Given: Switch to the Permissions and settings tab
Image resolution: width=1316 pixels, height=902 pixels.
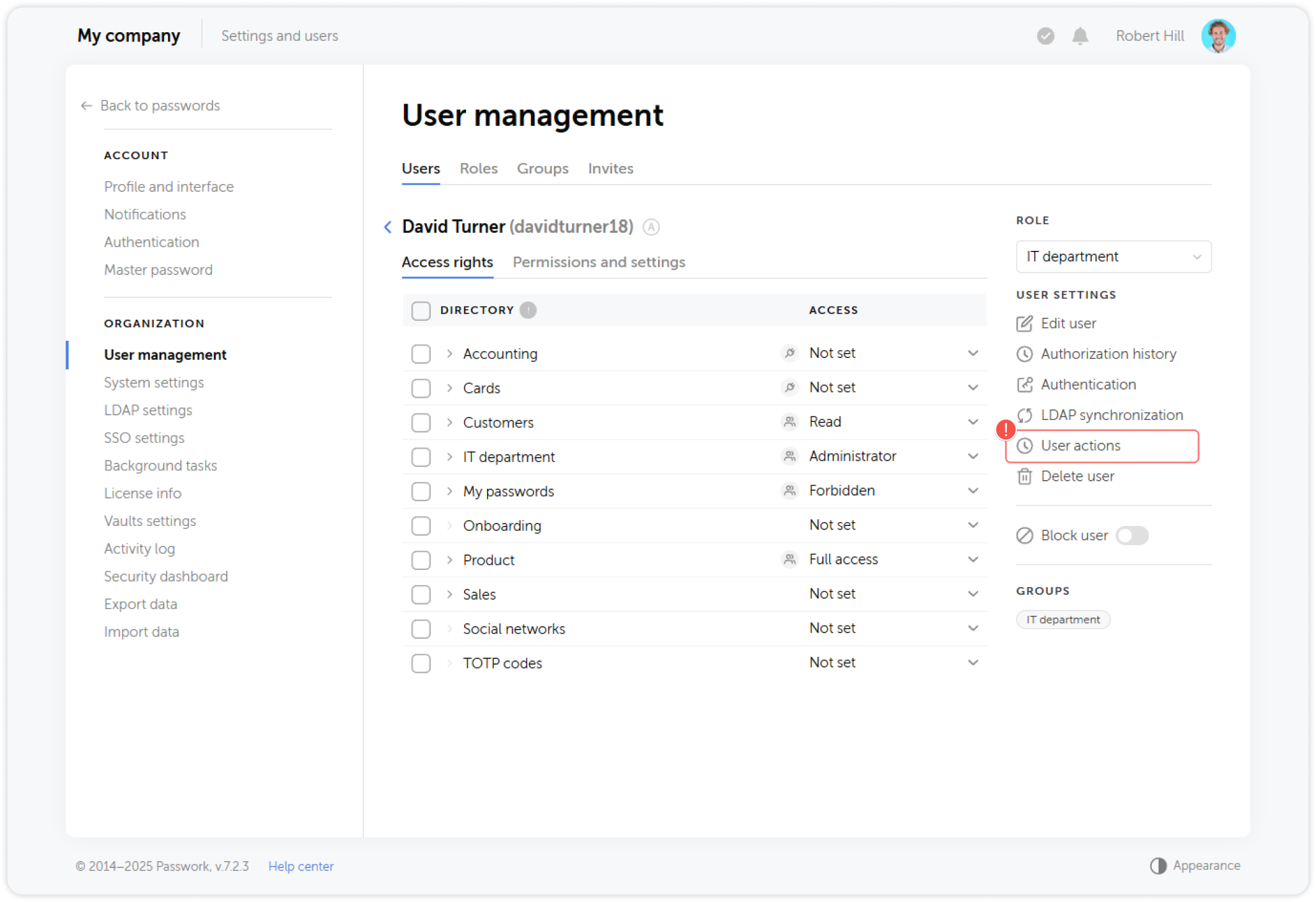Looking at the screenshot, I should [599, 262].
